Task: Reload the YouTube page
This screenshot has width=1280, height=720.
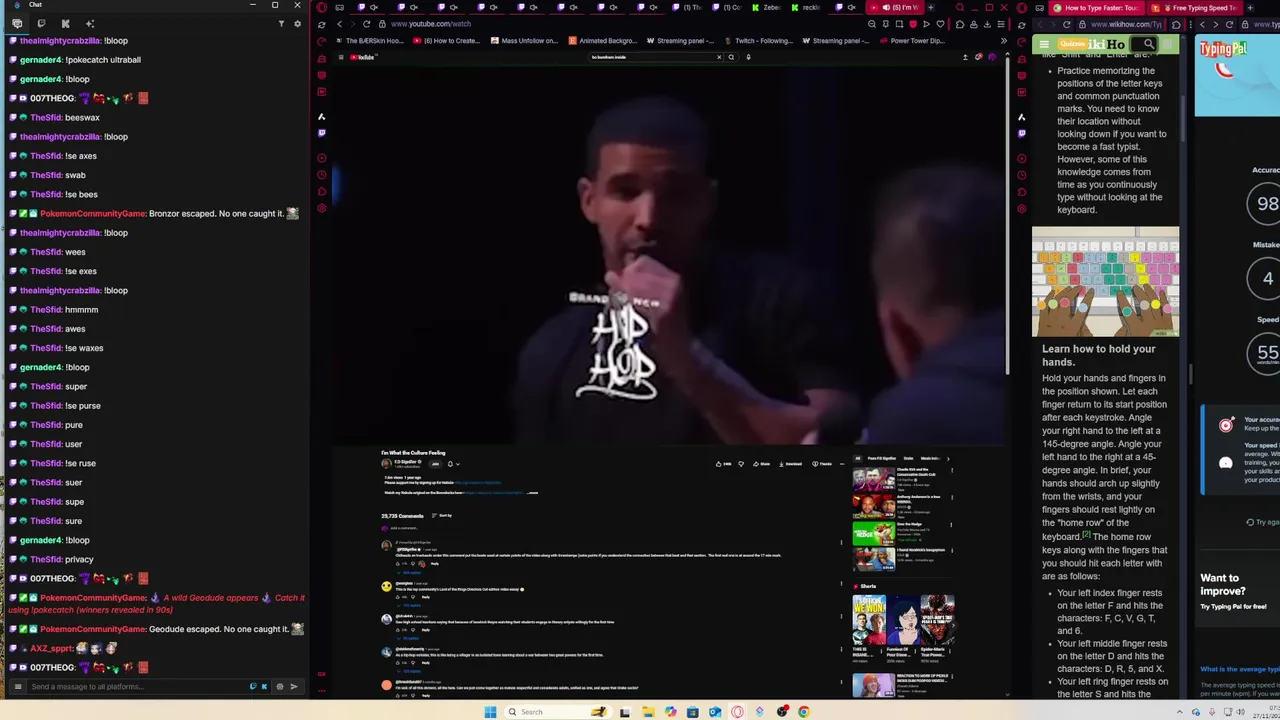Action: (366, 24)
